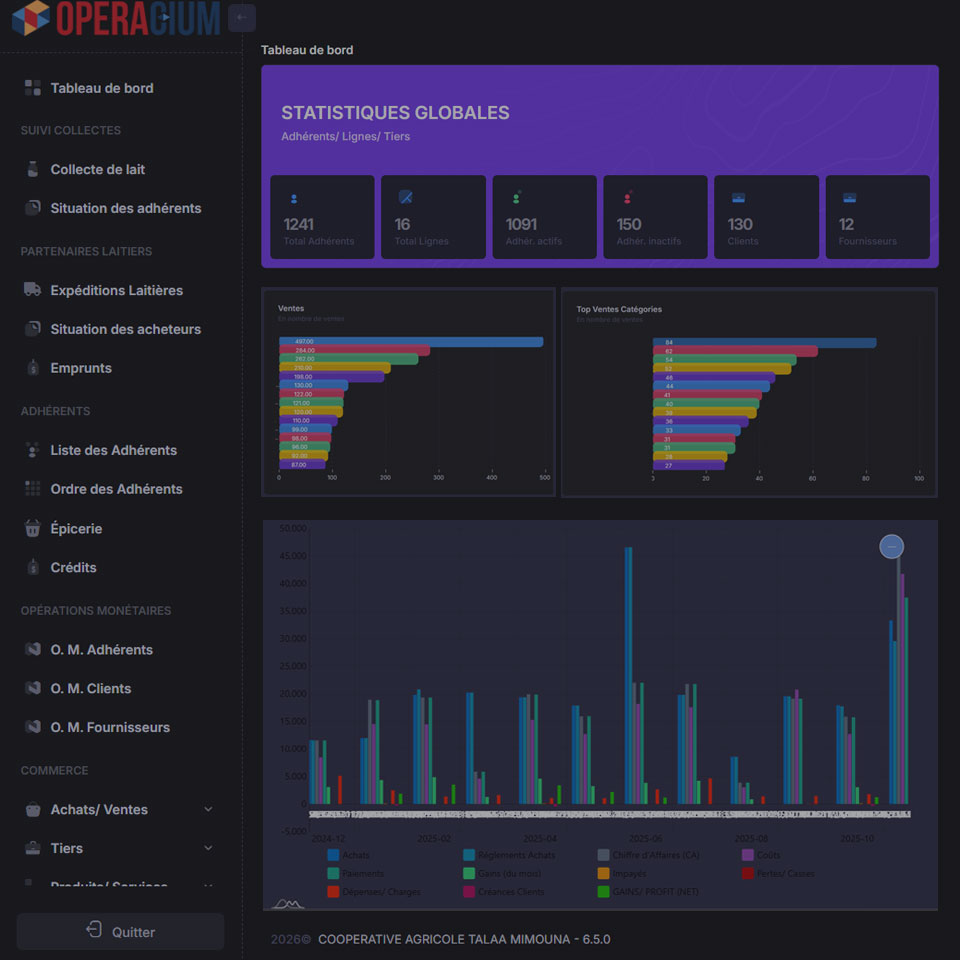960x960 pixels.
Task: Expand the Produits/ Services submenu chevron
Action: [208, 885]
